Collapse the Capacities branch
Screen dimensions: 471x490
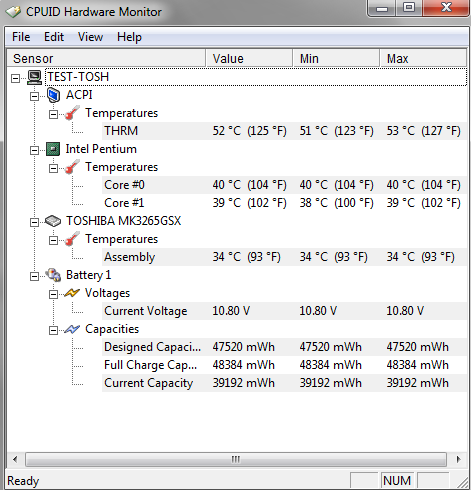pos(53,331)
